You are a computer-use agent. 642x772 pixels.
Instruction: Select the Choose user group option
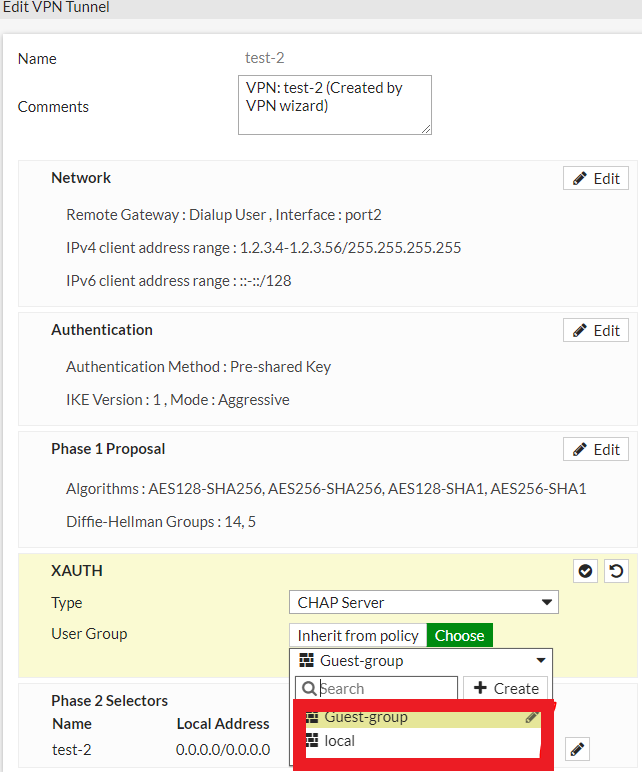coord(460,636)
